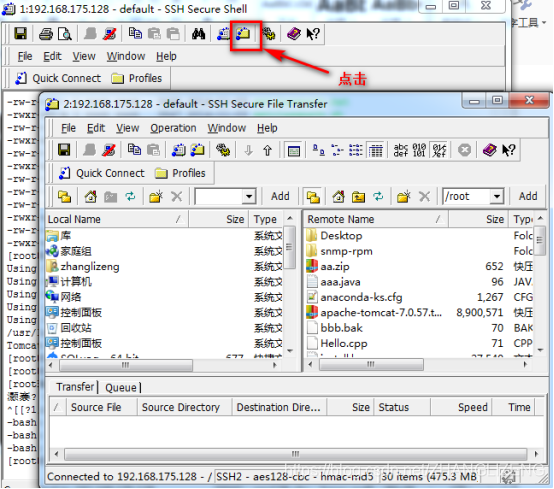Viewport: 554px width, 489px height.
Task: Click Save icon in File Transfer toolbar
Action: click(x=64, y=150)
